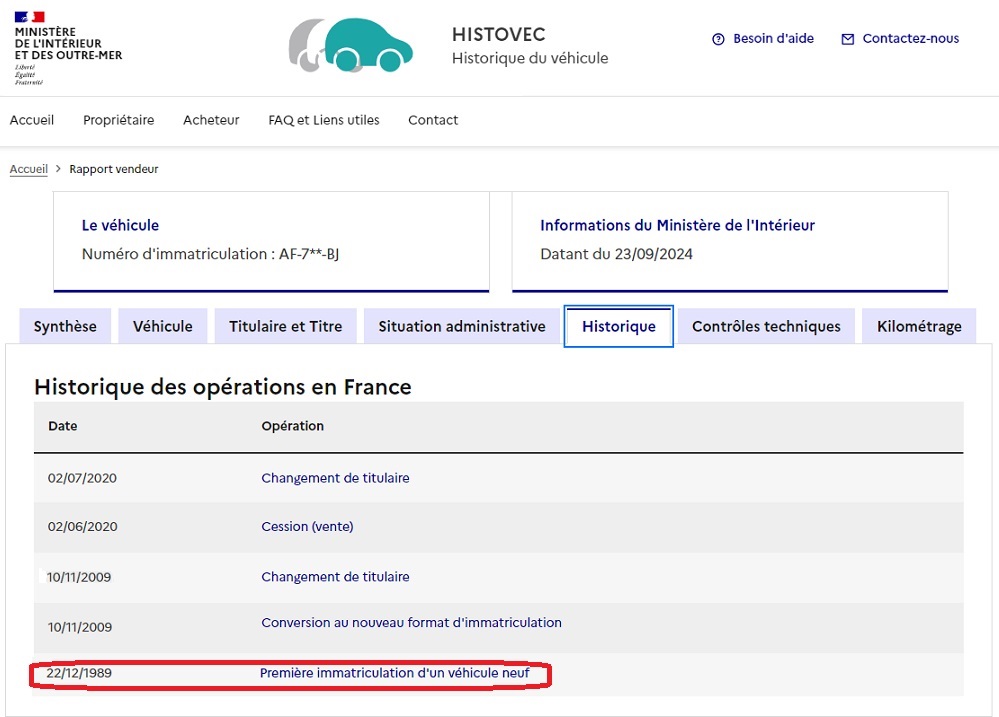The image size is (999, 717).
Task: Select the Historique tab
Action: click(619, 326)
